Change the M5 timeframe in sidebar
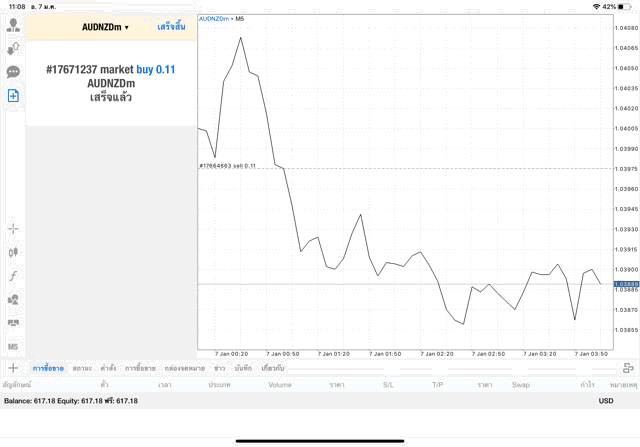640x447 pixels. tap(13, 346)
